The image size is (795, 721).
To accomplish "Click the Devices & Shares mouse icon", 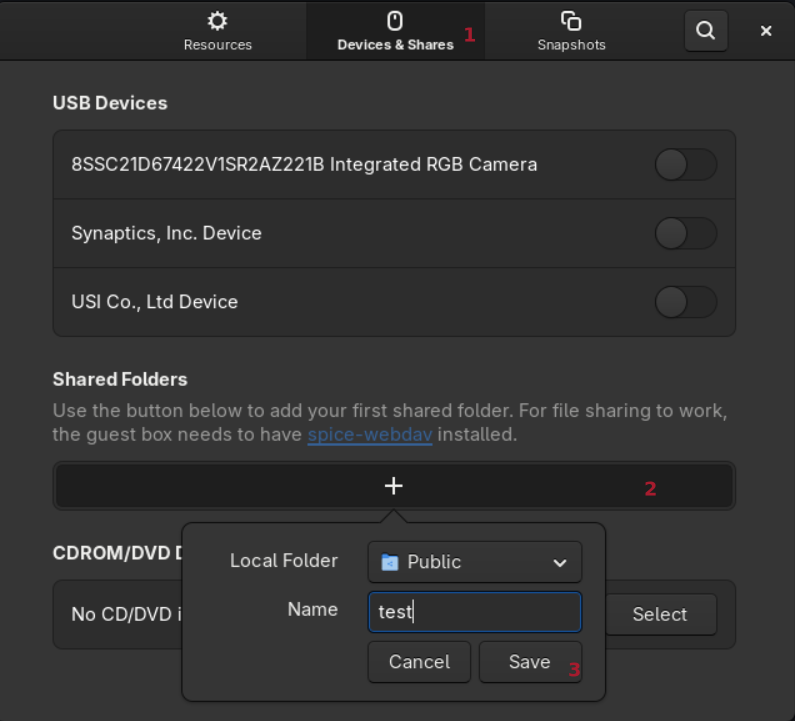I will [x=395, y=21].
